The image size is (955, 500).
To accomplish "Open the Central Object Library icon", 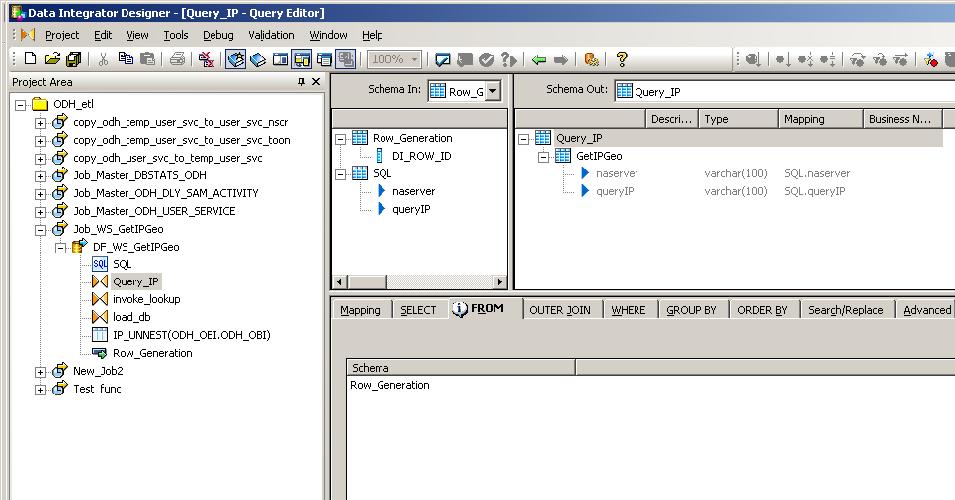I will click(258, 59).
